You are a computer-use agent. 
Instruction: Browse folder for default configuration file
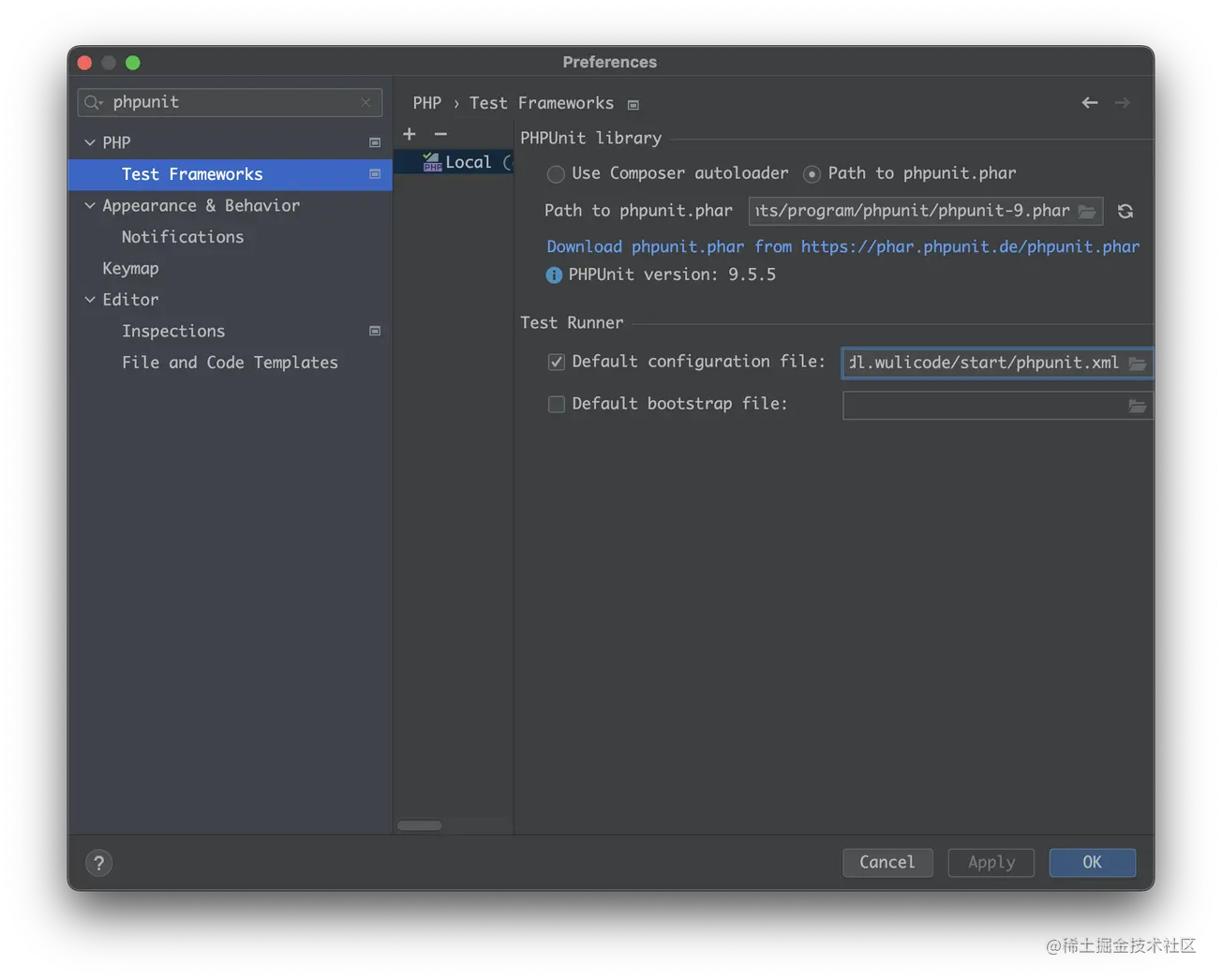click(x=1137, y=364)
